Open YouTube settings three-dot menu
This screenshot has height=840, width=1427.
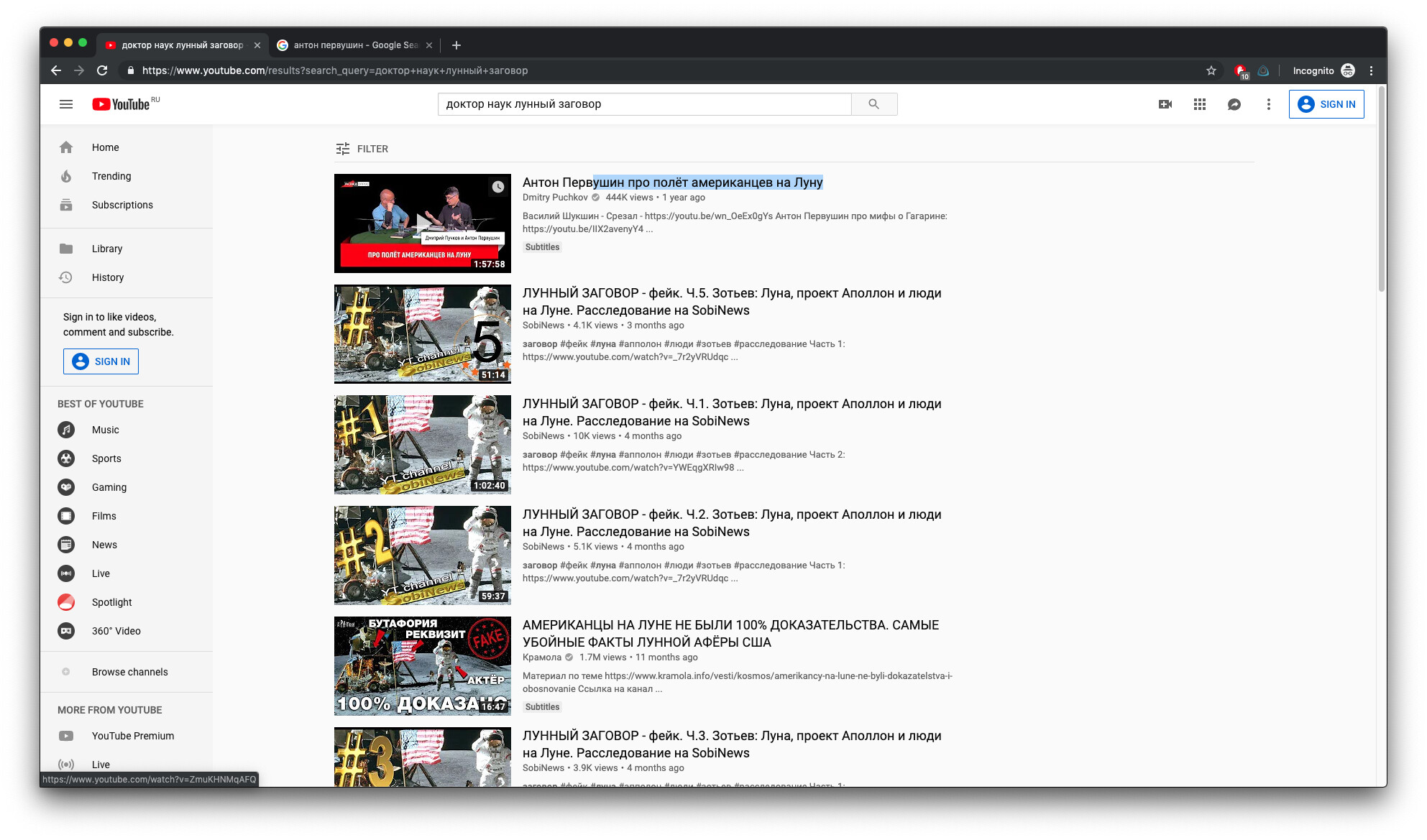coord(1269,104)
